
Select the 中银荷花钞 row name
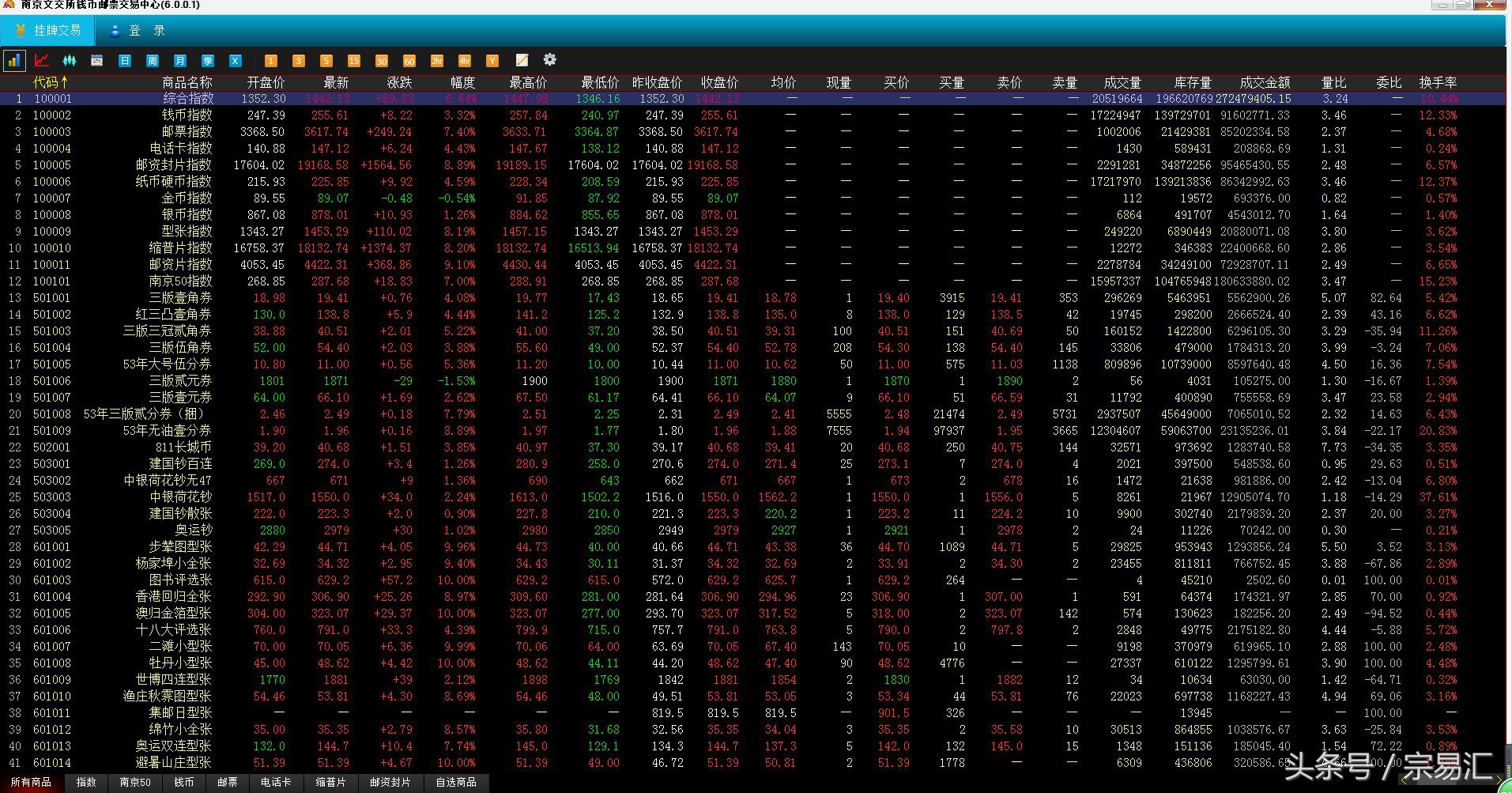pos(181,497)
